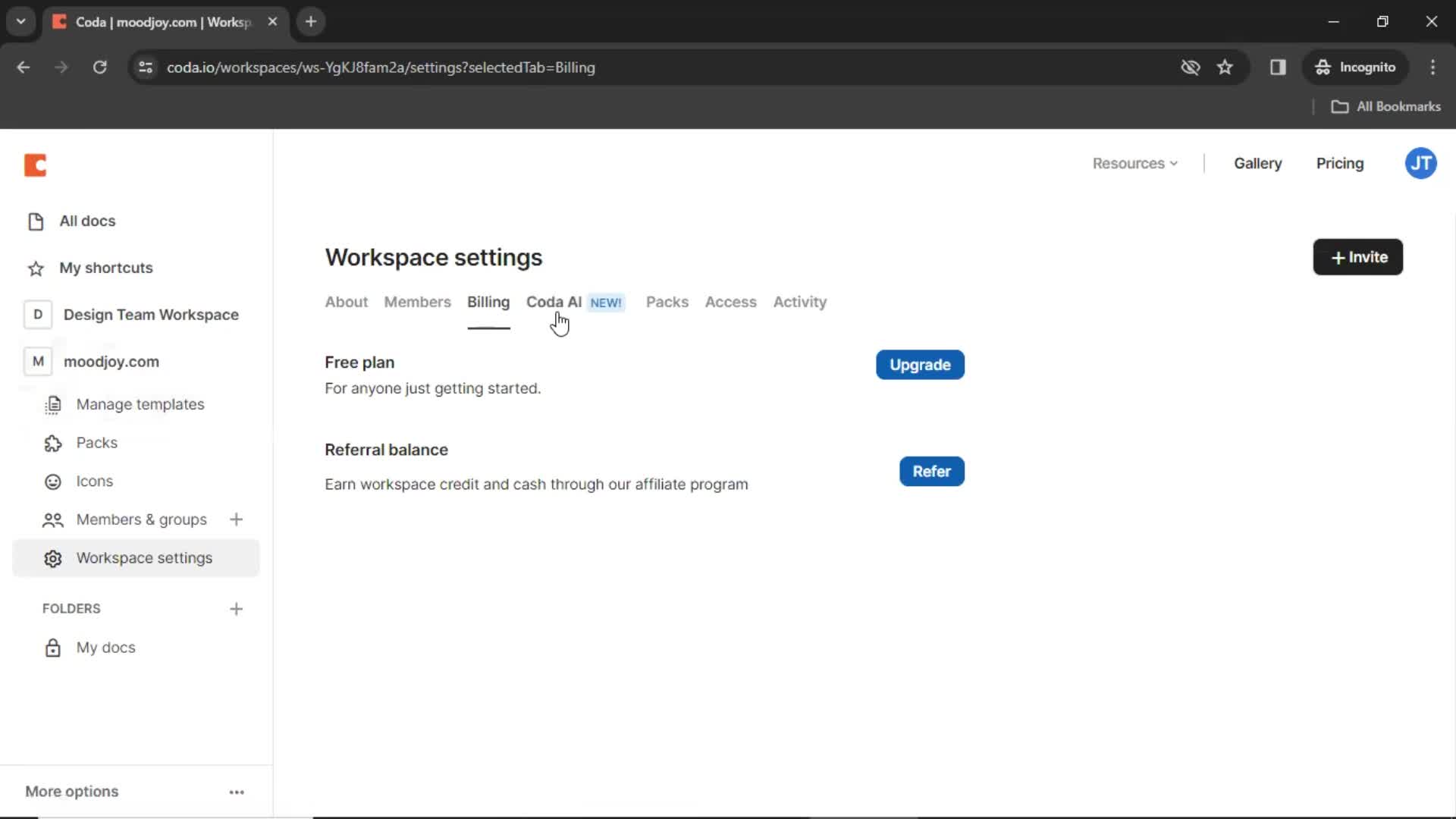Select the Billing tab
This screenshot has height=819, width=1456.
click(488, 302)
